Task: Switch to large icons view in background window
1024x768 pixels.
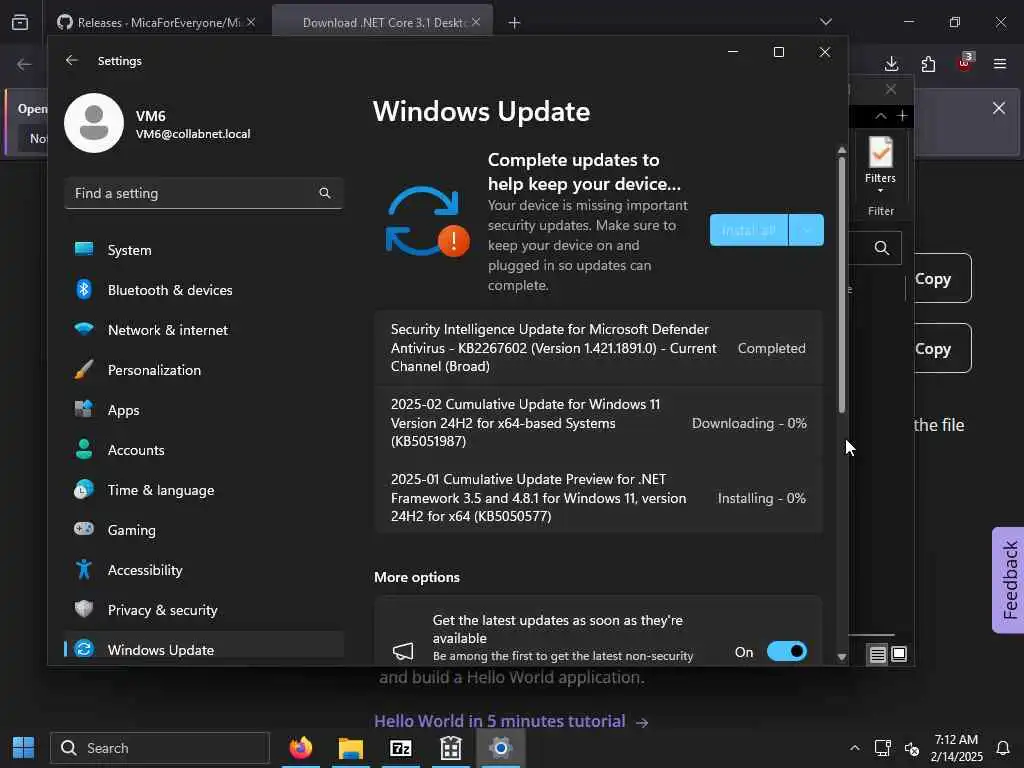Action: (899, 654)
